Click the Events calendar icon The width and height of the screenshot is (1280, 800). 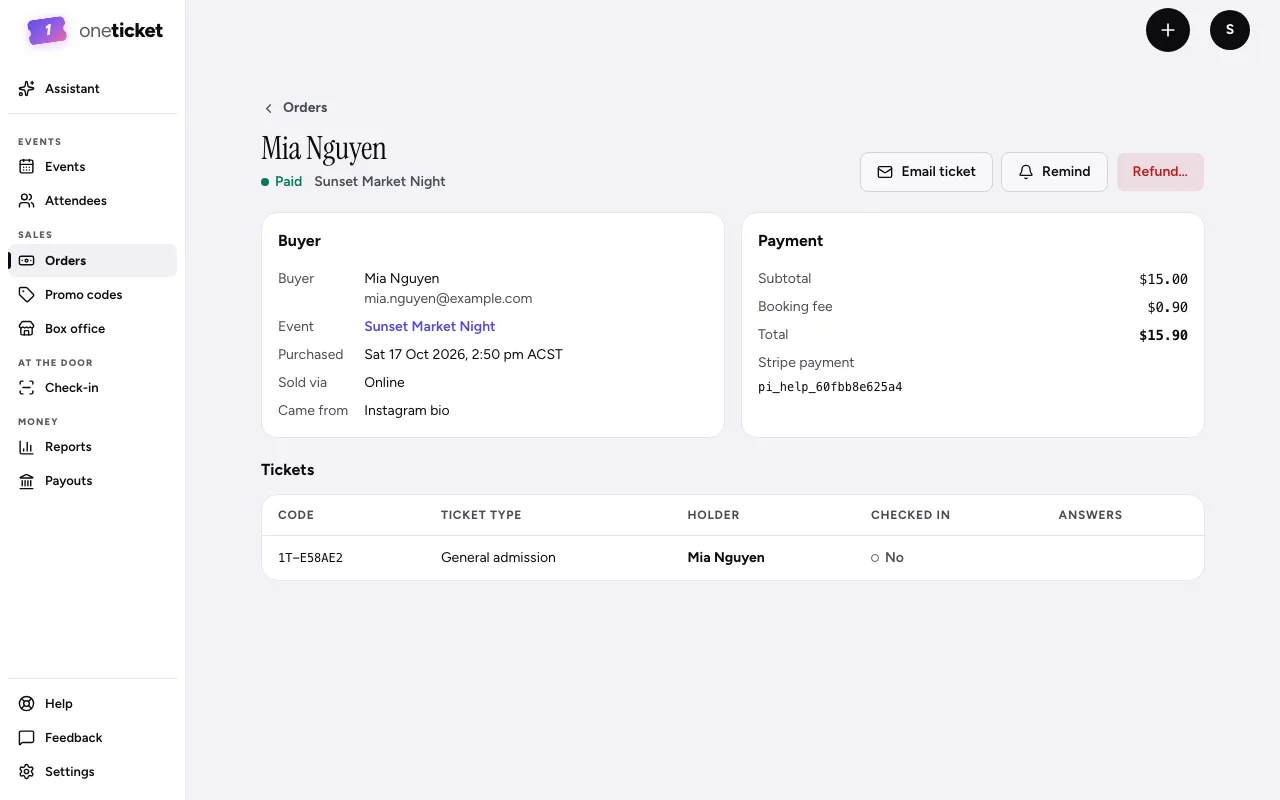coord(27,167)
